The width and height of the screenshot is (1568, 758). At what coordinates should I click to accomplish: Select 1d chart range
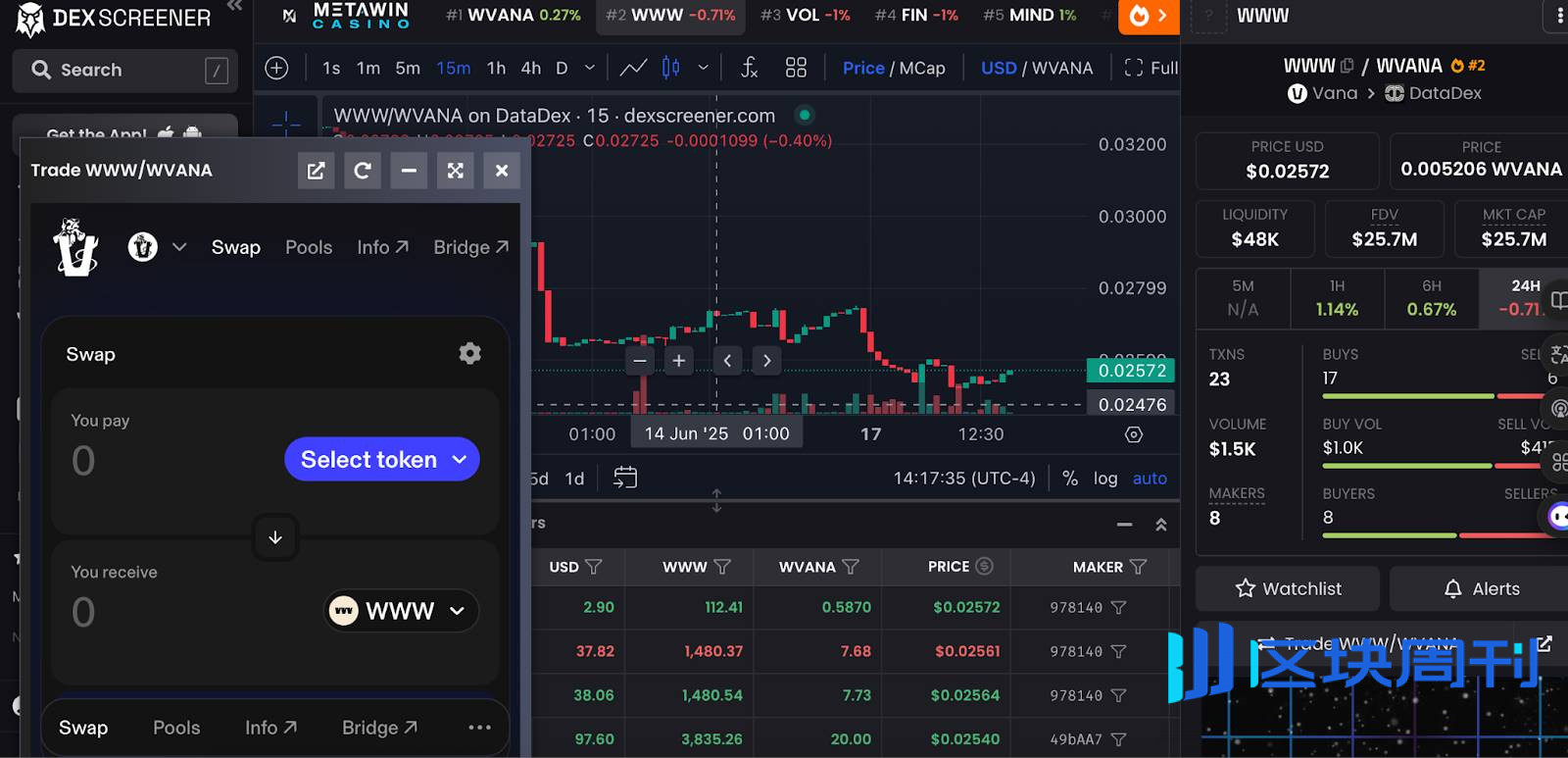click(x=574, y=479)
